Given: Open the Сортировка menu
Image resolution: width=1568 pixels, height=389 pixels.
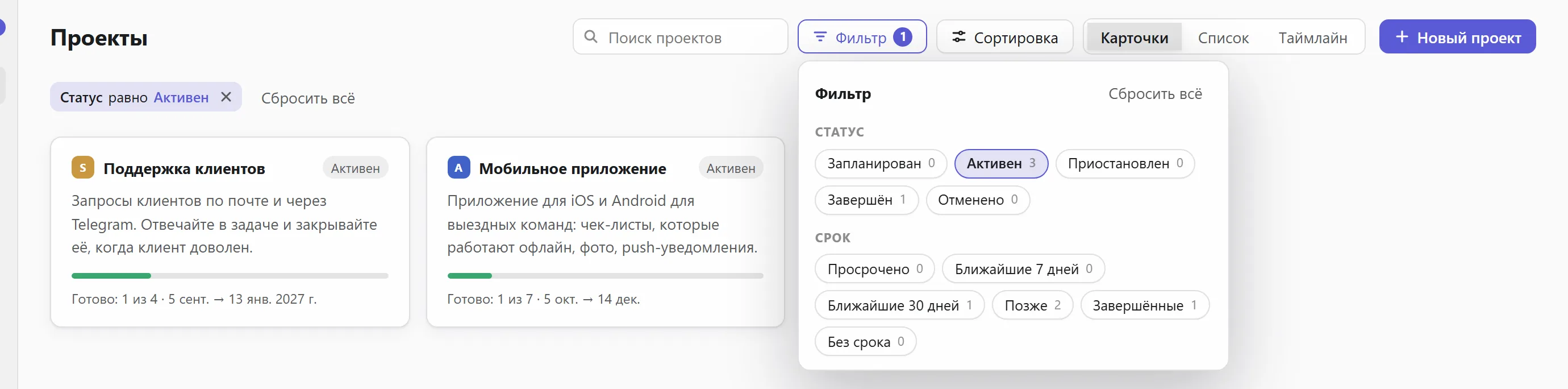Looking at the screenshot, I should coord(1004,36).
